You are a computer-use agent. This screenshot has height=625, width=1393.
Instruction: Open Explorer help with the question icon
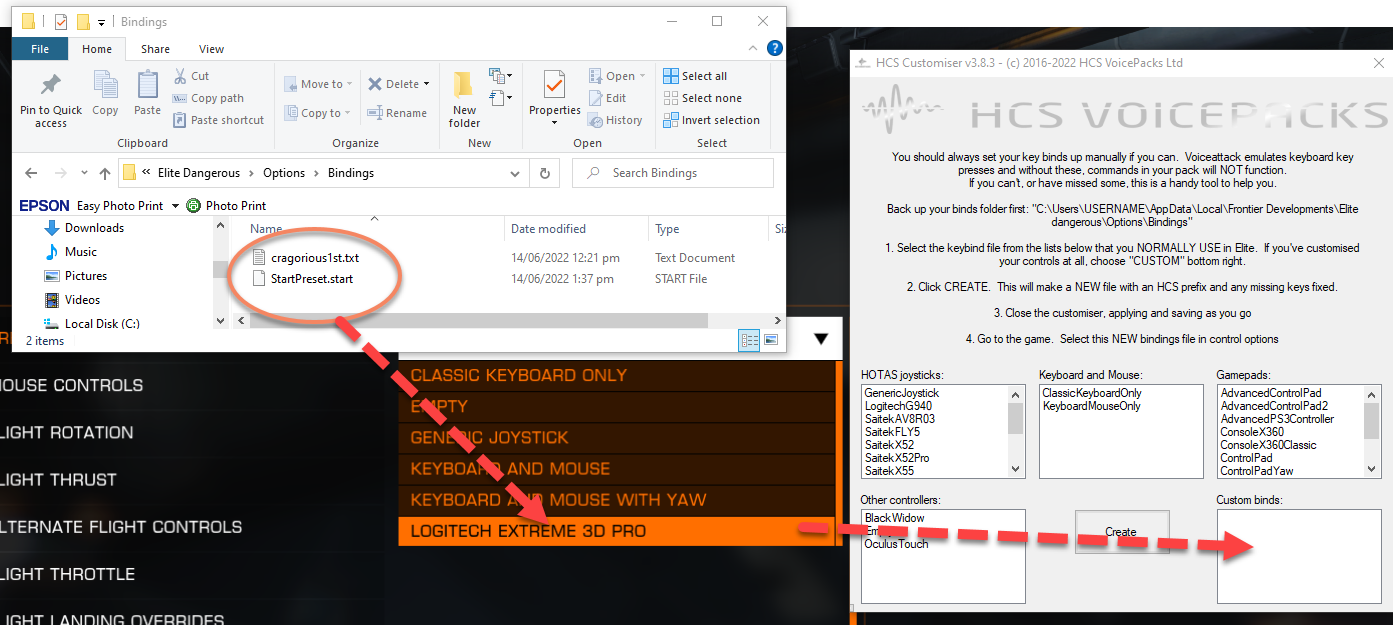coord(774,48)
